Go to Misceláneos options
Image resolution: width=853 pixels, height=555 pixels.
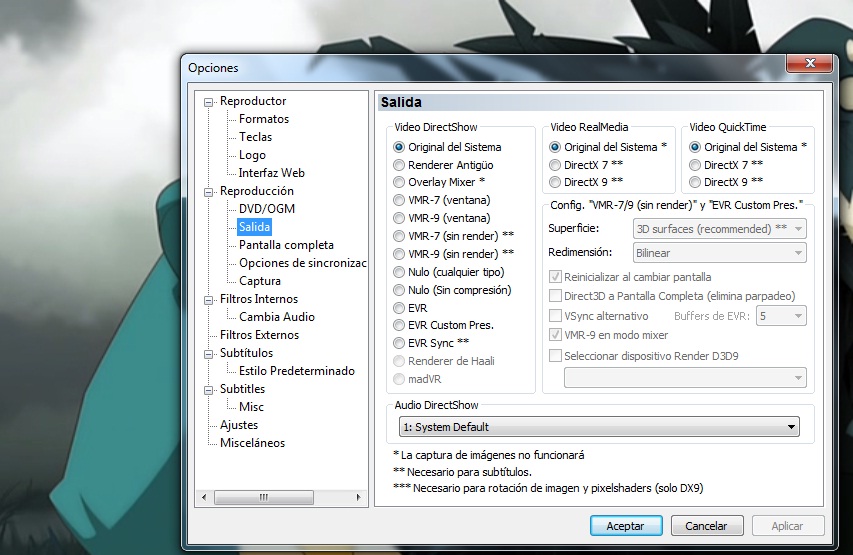[x=252, y=443]
